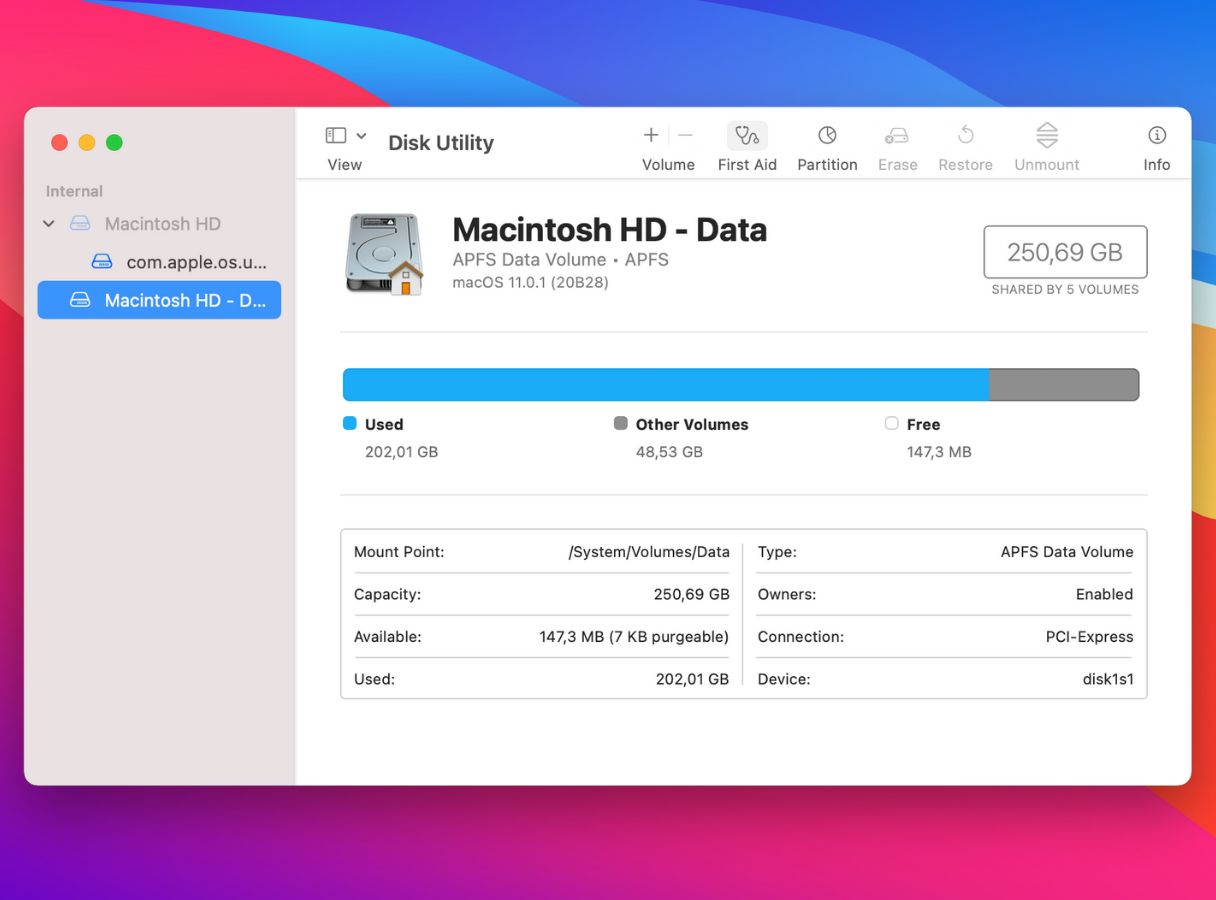The image size is (1216, 900).
Task: Click the blue Used legend swatch
Action: coord(350,424)
